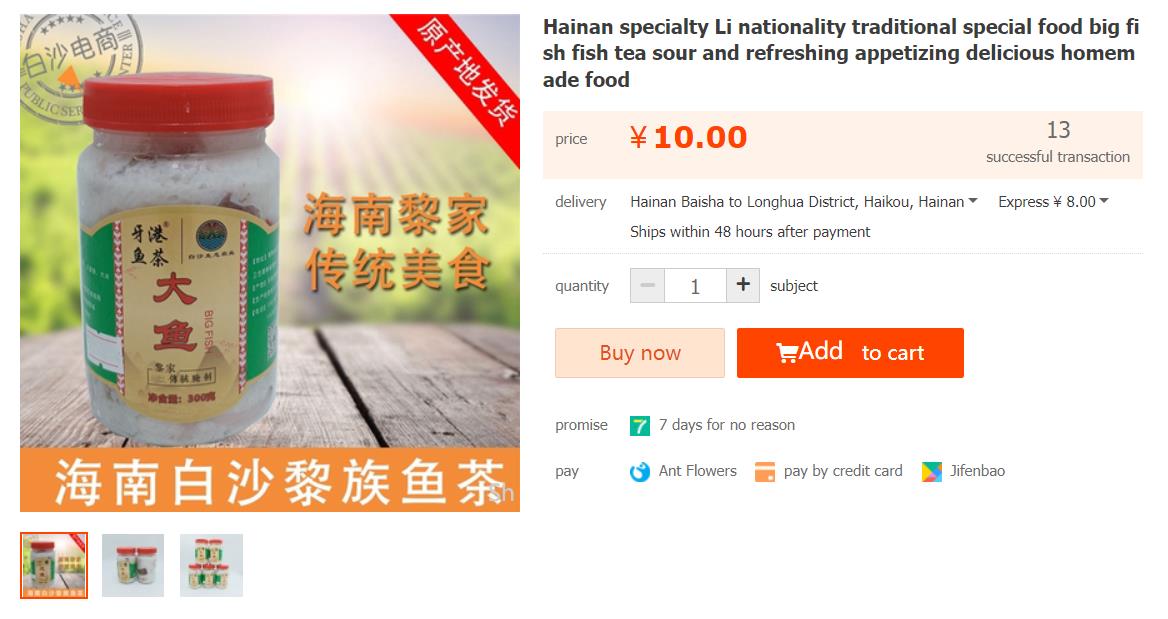Click the 13 successful transaction count
This screenshot has height=619, width=1168.
pos(1058,142)
